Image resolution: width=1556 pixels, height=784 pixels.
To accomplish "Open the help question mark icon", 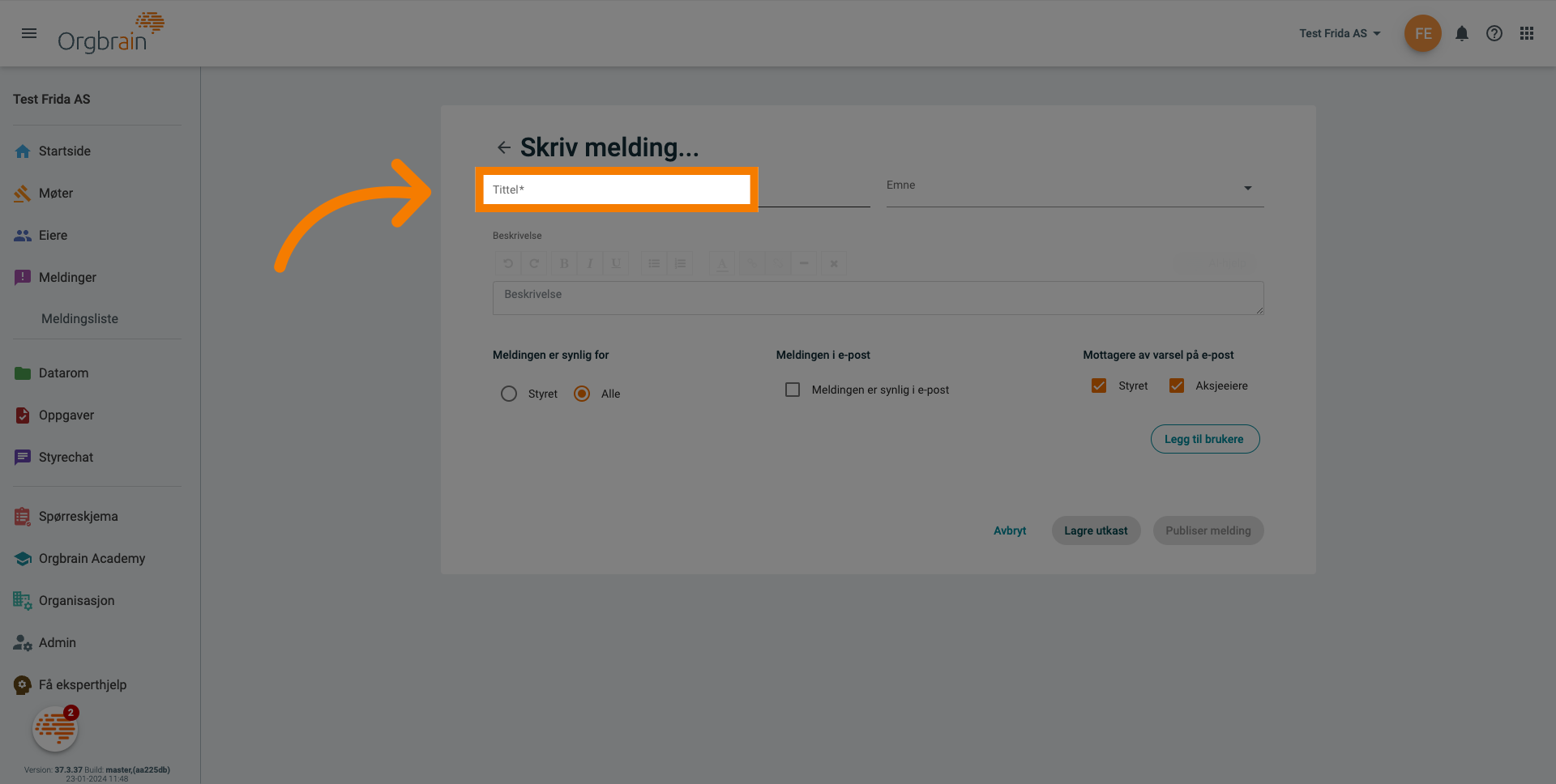I will coord(1494,33).
